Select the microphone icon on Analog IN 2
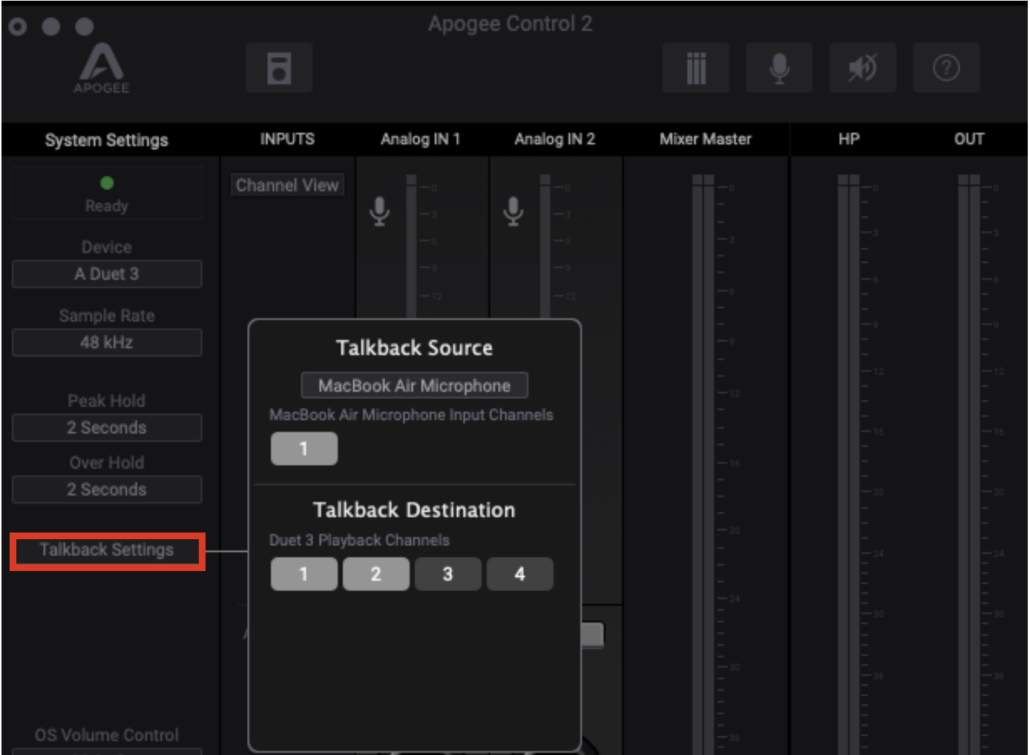Image resolution: width=1030 pixels, height=755 pixels. pyautogui.click(x=513, y=211)
